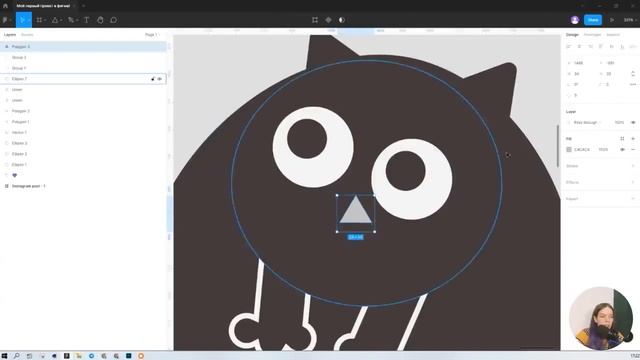Click the X position field

pos(580,63)
